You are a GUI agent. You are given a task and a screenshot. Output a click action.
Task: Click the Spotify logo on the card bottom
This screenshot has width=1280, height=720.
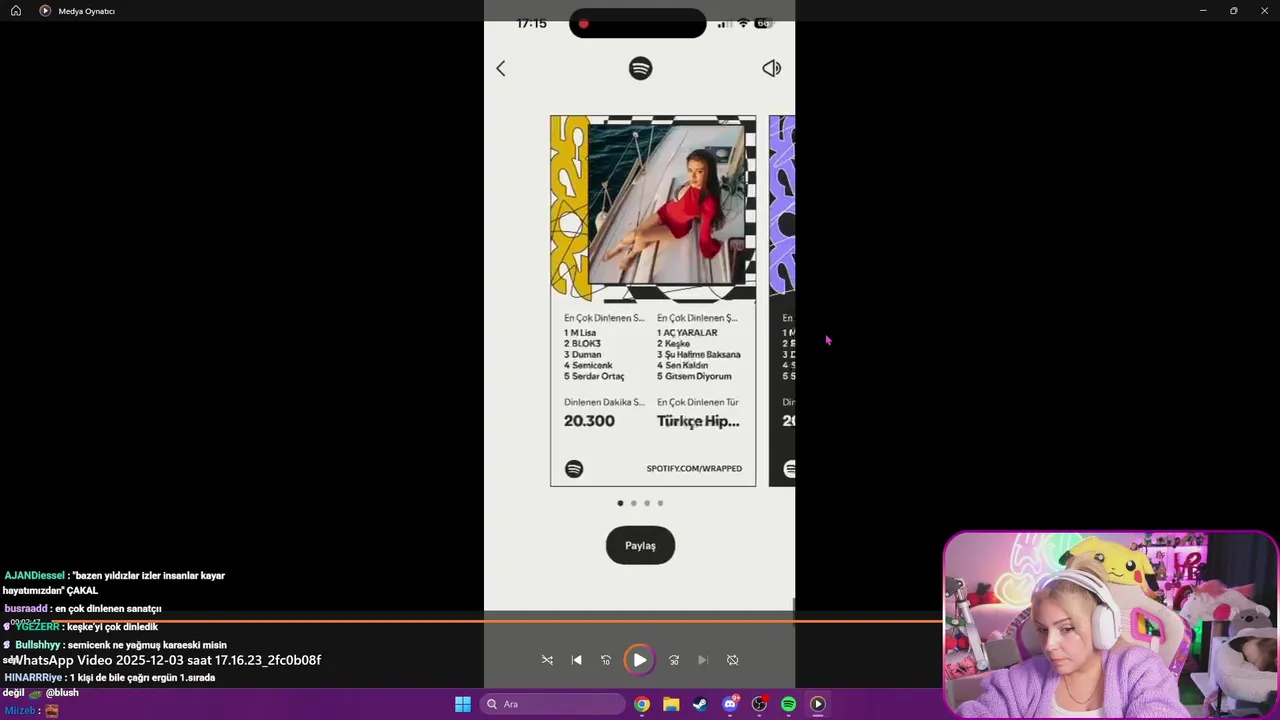574,469
